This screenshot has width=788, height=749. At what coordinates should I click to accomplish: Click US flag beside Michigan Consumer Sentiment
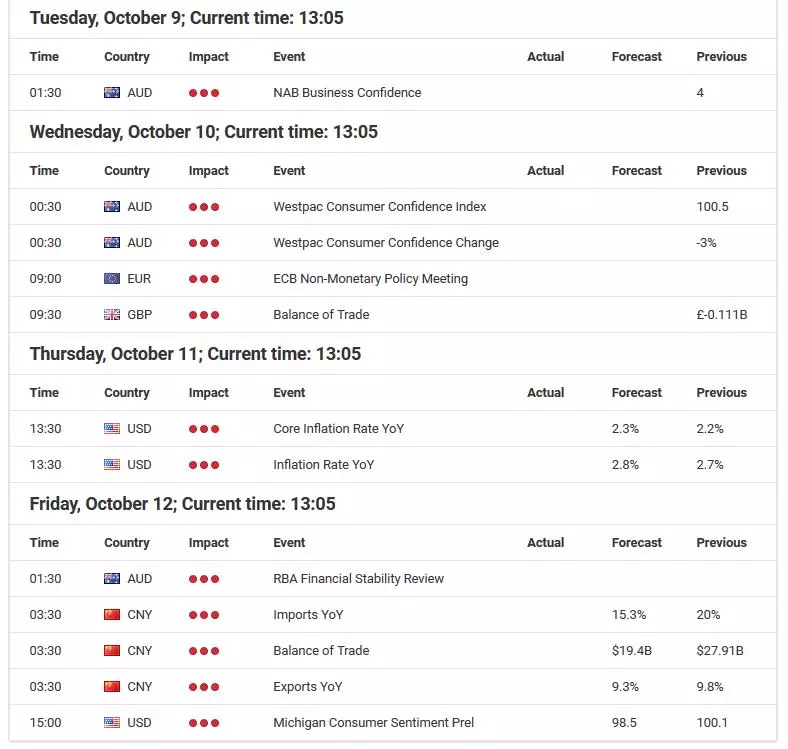pos(112,722)
